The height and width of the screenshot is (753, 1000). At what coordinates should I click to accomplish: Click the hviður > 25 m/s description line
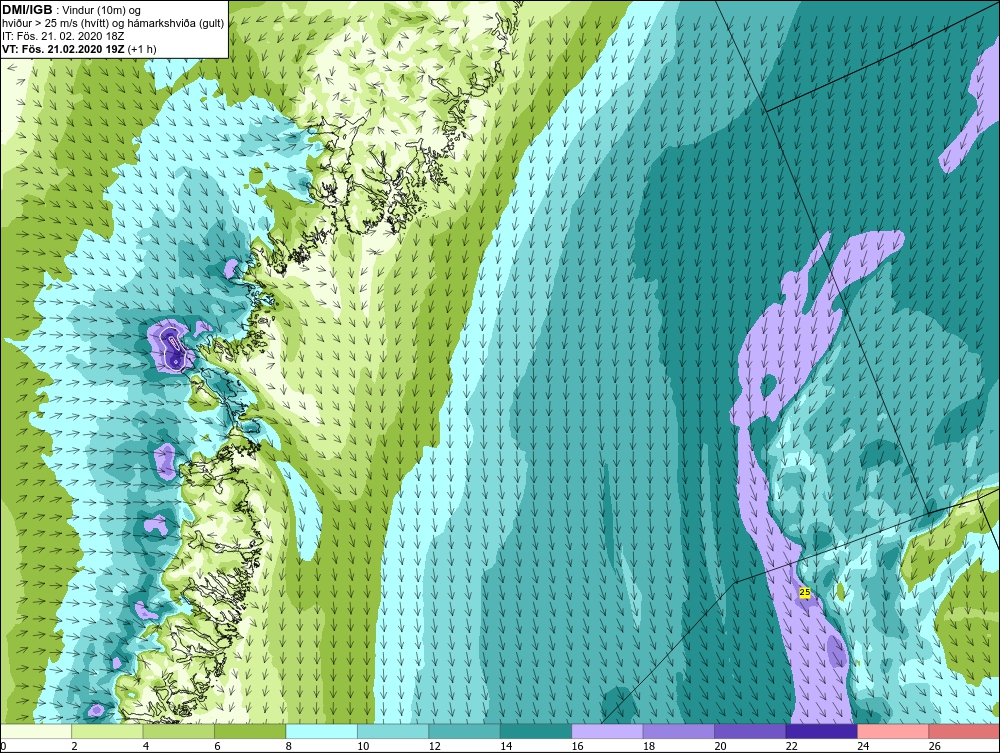(x=113, y=24)
